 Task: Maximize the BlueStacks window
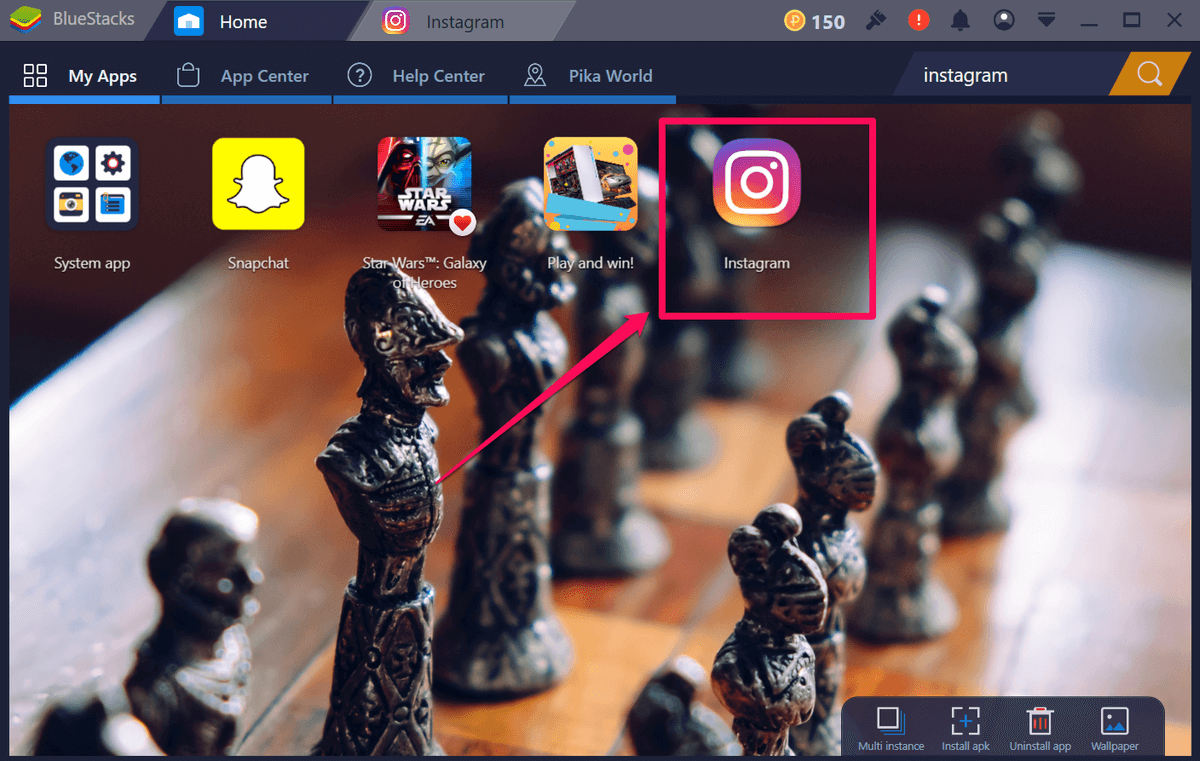pos(1132,21)
